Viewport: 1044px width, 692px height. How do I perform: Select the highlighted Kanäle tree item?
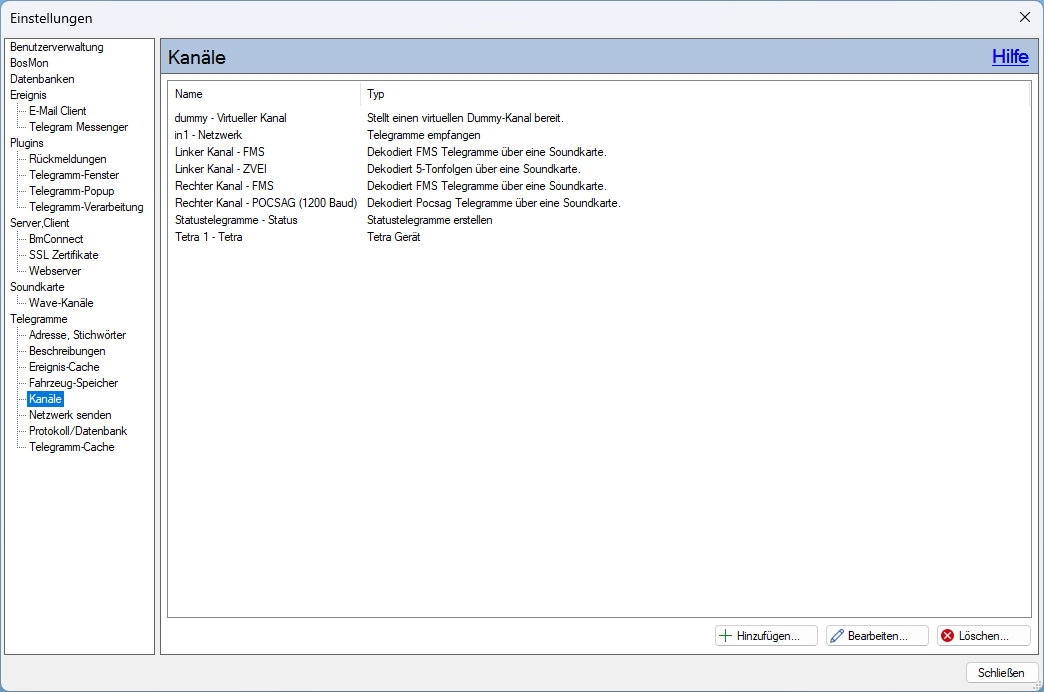coord(45,399)
